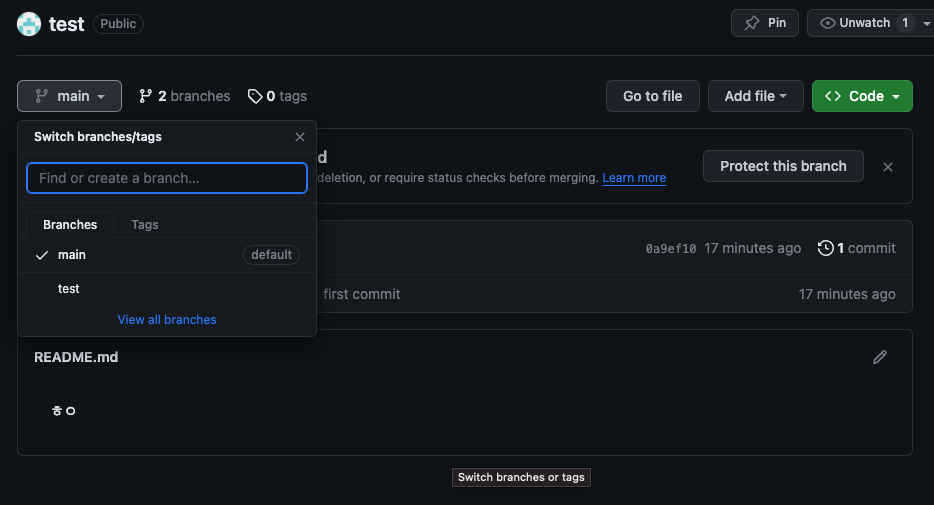The width and height of the screenshot is (934, 505).
Task: Click the Unwatch eye button
Action: tap(855, 23)
